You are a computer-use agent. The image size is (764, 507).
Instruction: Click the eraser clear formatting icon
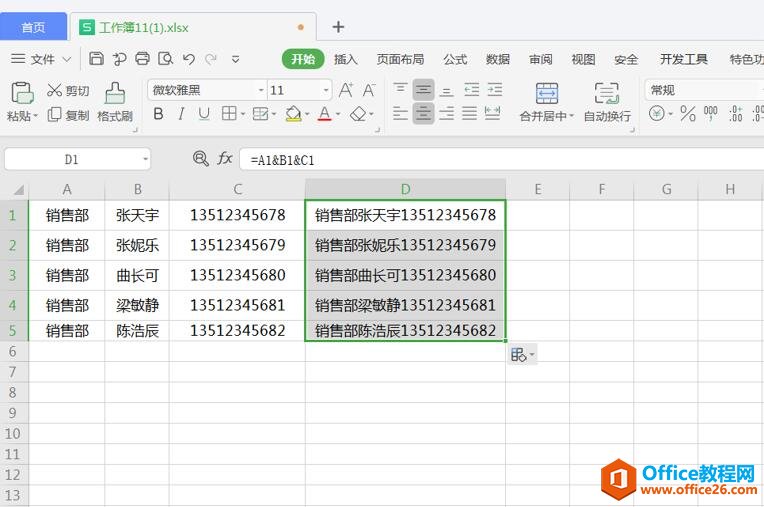358,114
